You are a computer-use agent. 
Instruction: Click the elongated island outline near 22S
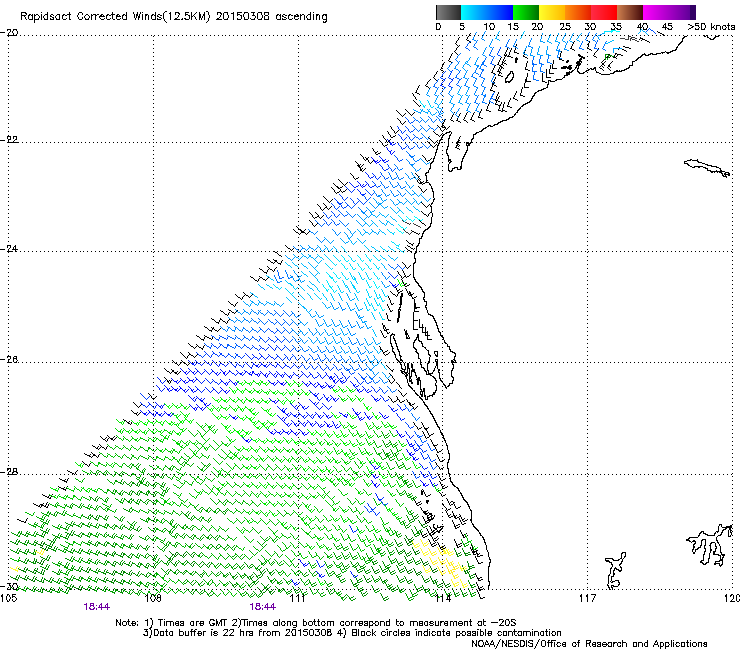706,167
